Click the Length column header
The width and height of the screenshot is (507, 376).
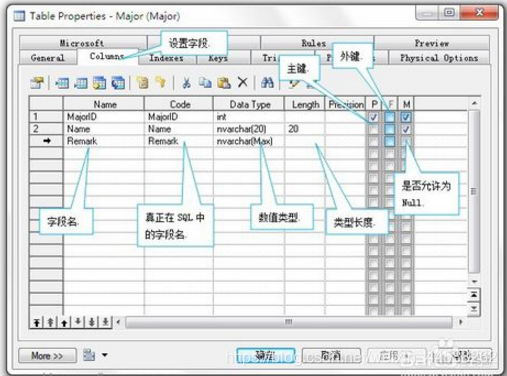(305, 105)
